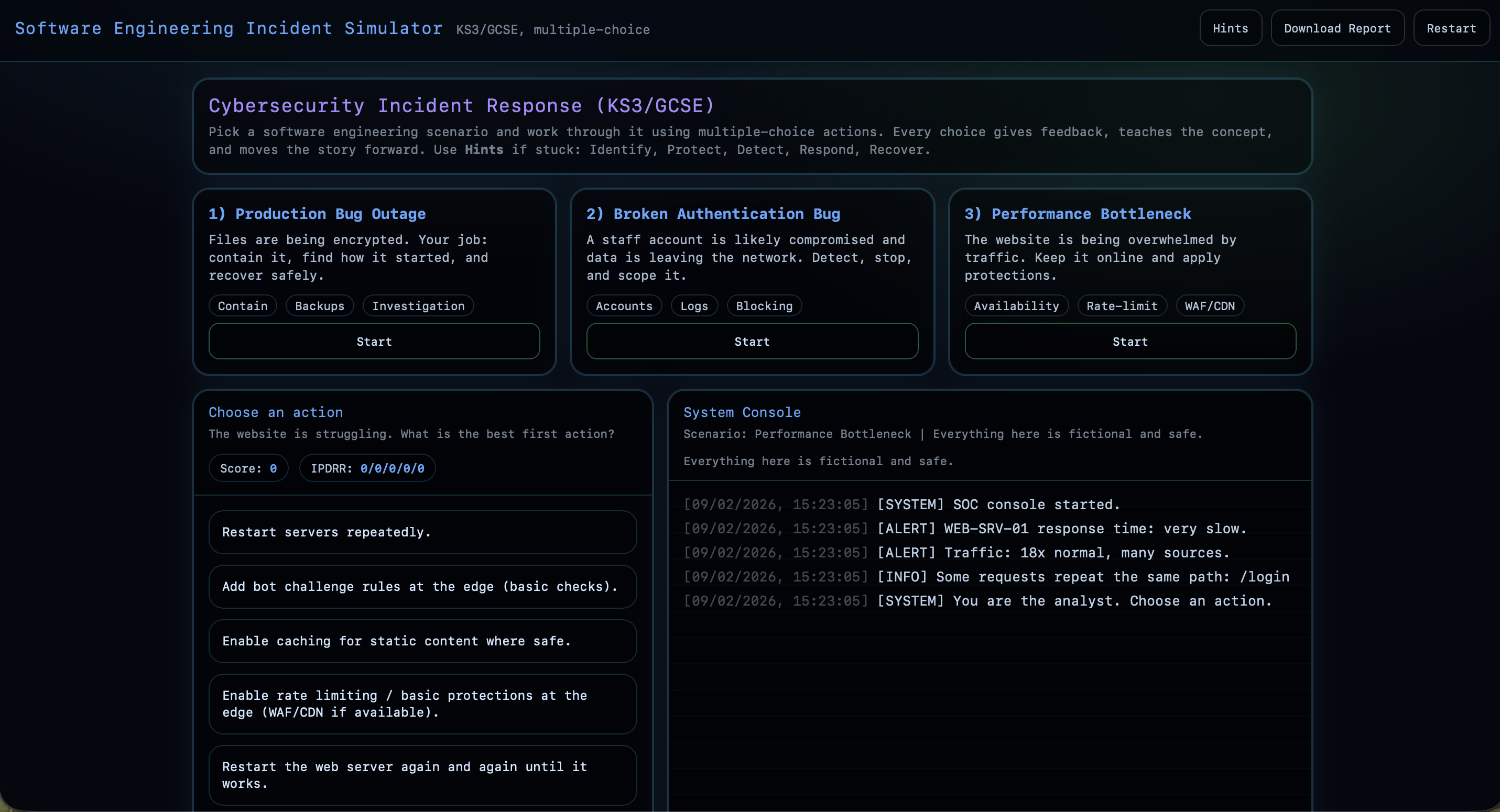Click Download Report
This screenshot has width=1500, height=812.
coord(1338,27)
